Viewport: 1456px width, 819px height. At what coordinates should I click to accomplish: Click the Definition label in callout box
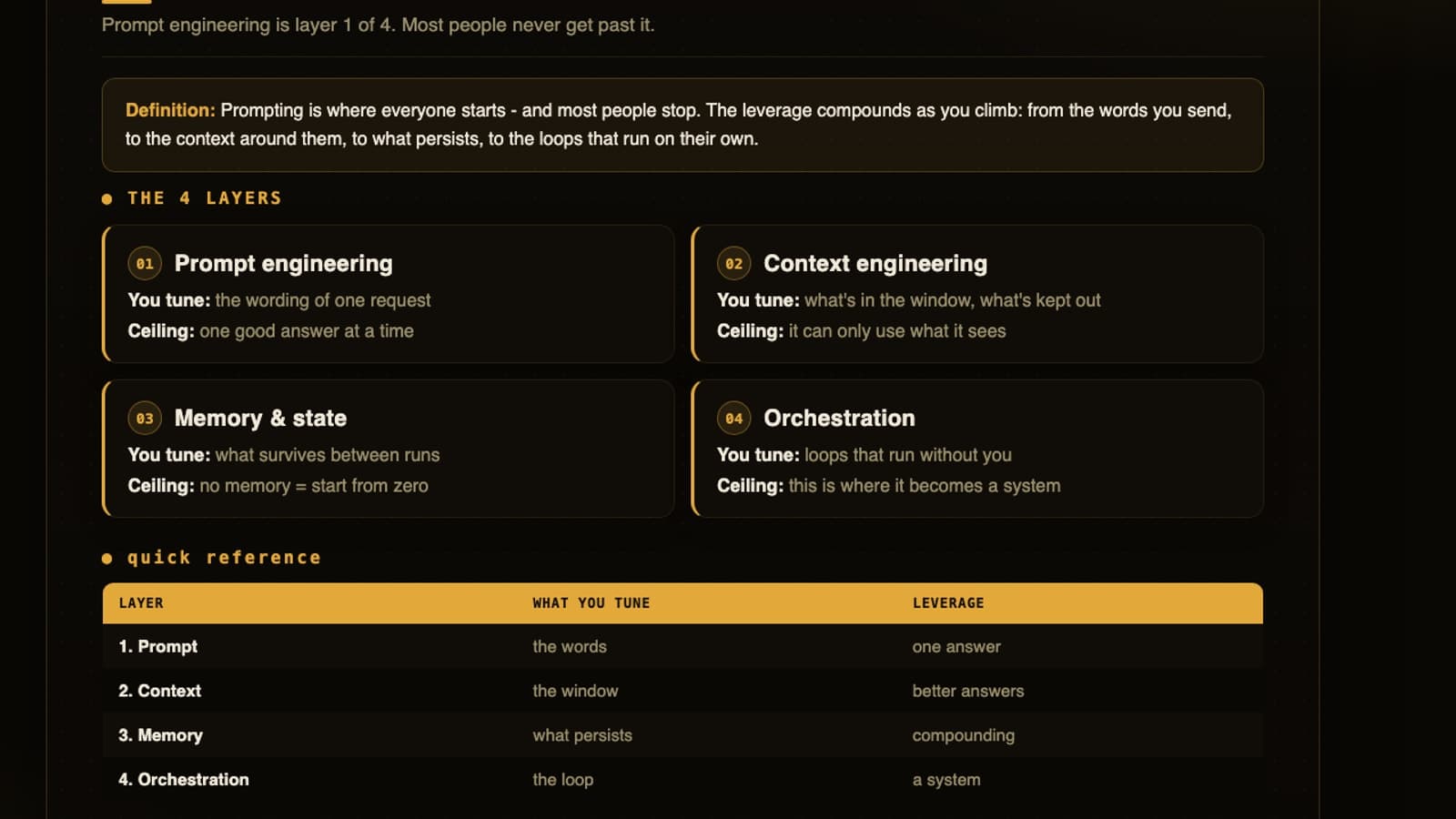coord(170,110)
